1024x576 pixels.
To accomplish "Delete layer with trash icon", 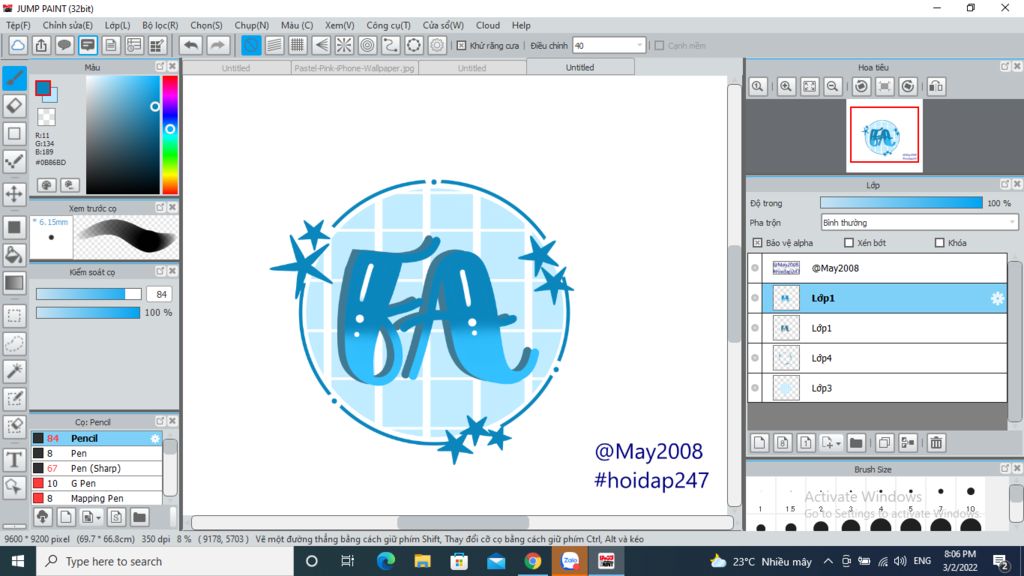I will point(936,443).
